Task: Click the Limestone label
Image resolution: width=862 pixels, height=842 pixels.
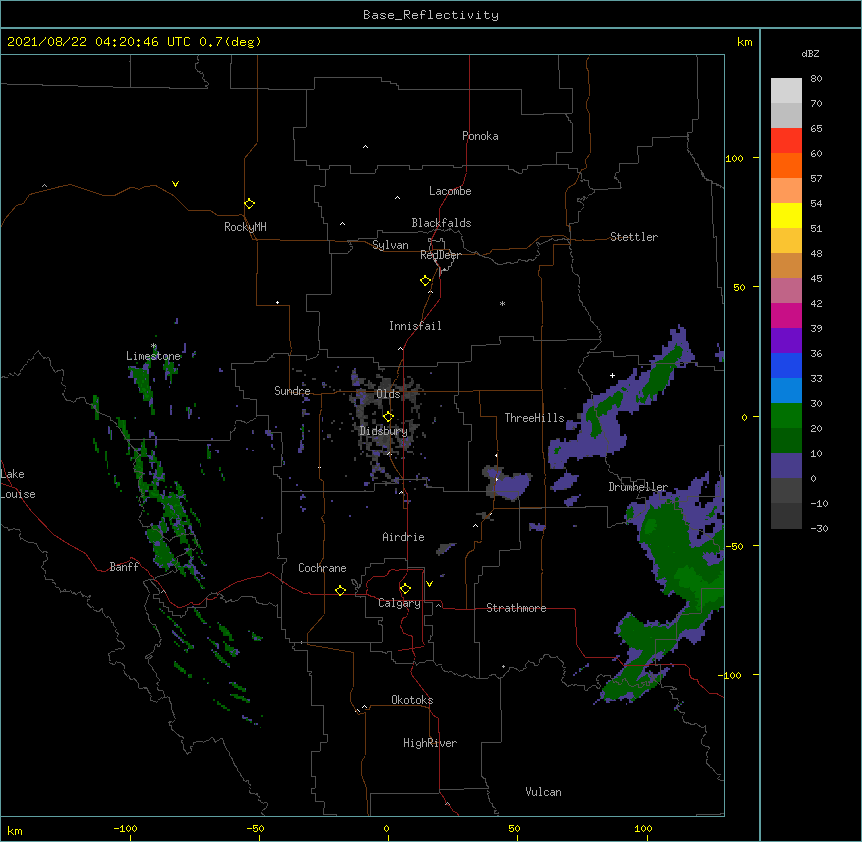Action: (153, 356)
